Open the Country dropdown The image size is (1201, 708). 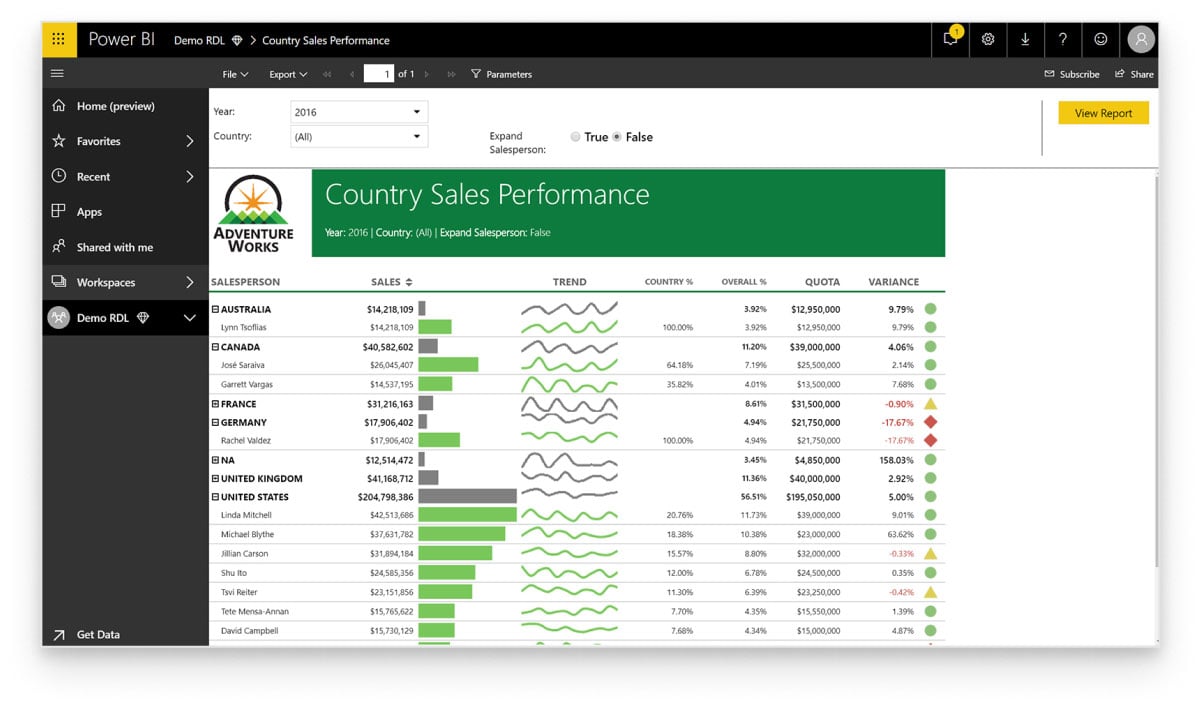click(x=359, y=137)
